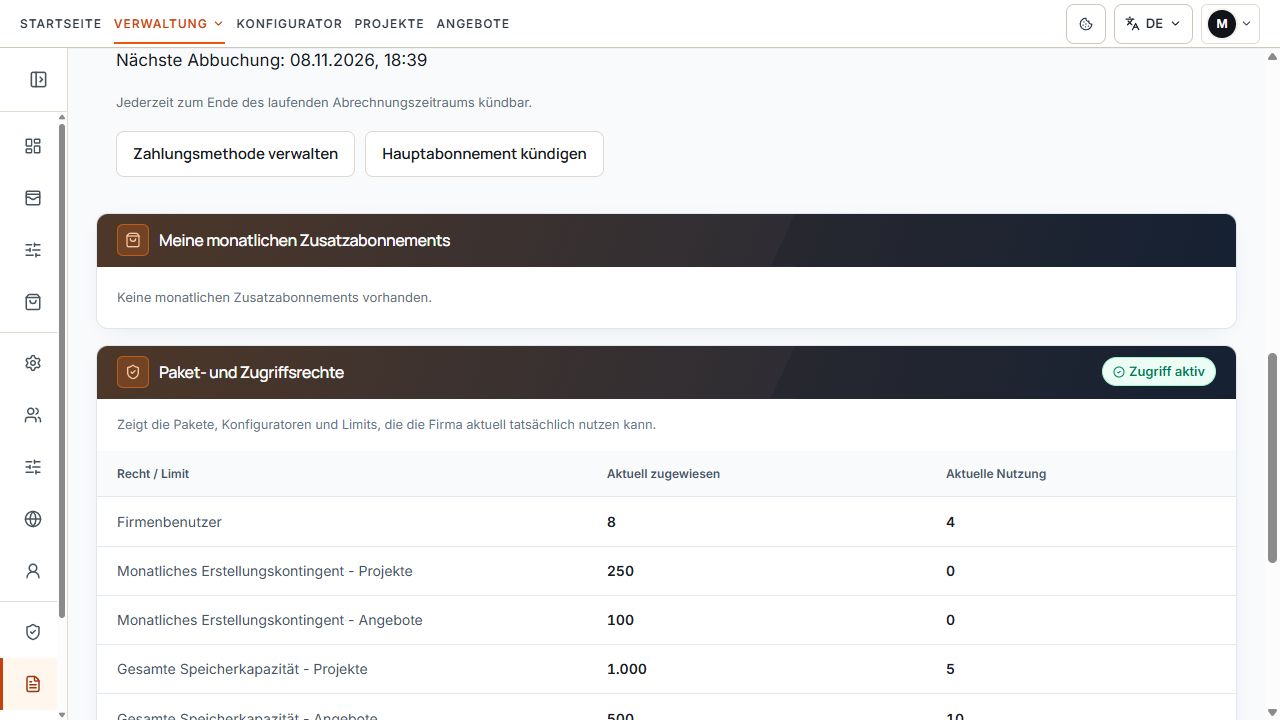This screenshot has height=720, width=1280.
Task: Click 'Monatliches Erstellungskontingent - Projekte' row
Action: click(666, 571)
